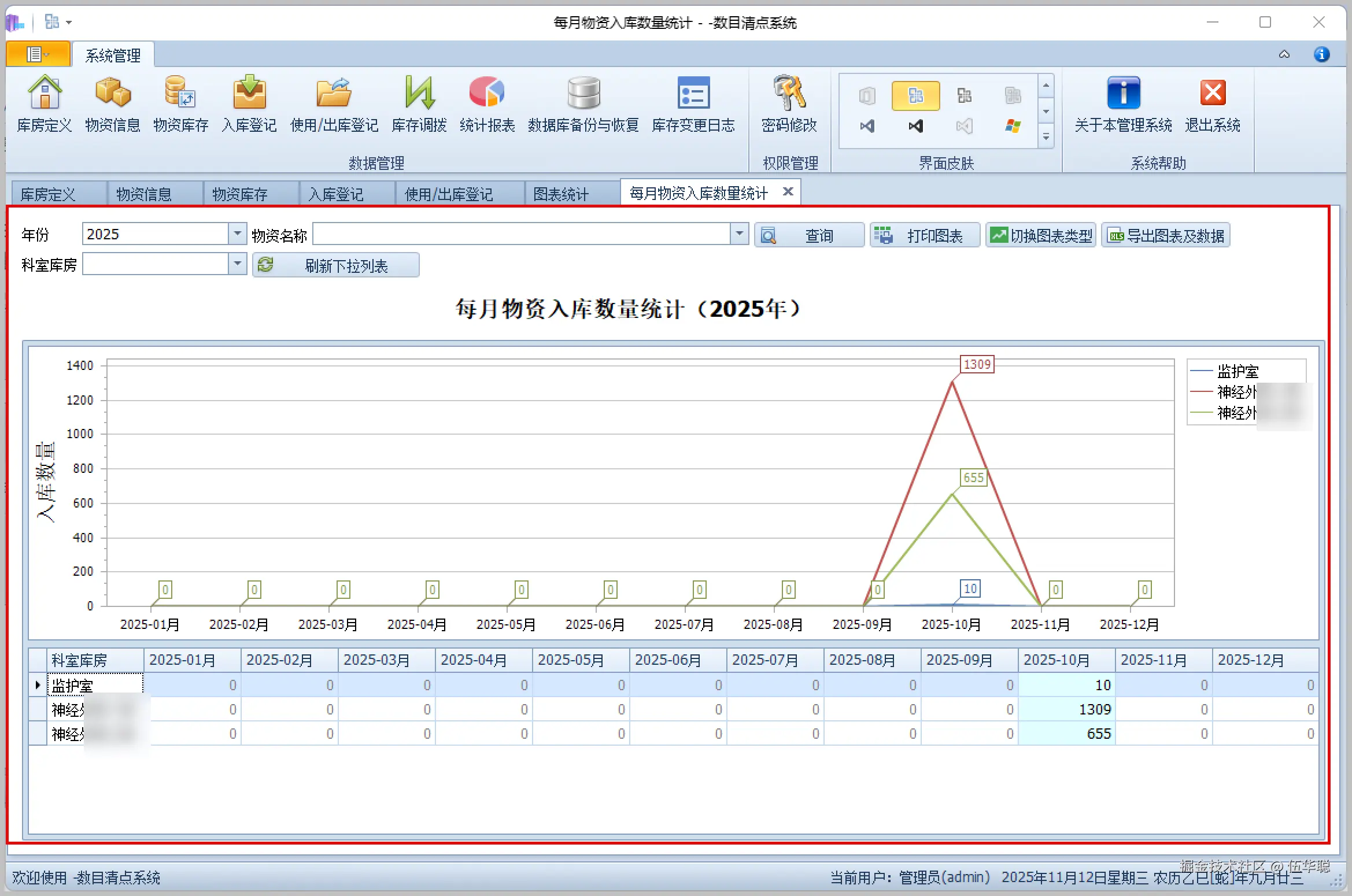Open 库存变更日志 in the ribbon
This screenshot has width=1352, height=896.
click(x=693, y=93)
